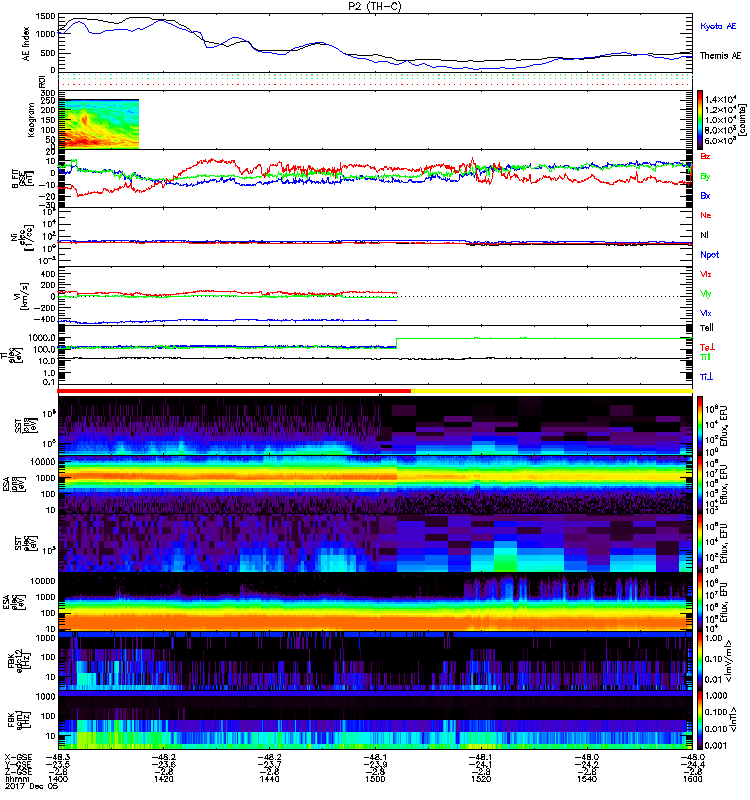The width and height of the screenshot is (750, 800).
Task: Click the ESA ions color bar
Action: pyautogui.click(x=700, y=484)
